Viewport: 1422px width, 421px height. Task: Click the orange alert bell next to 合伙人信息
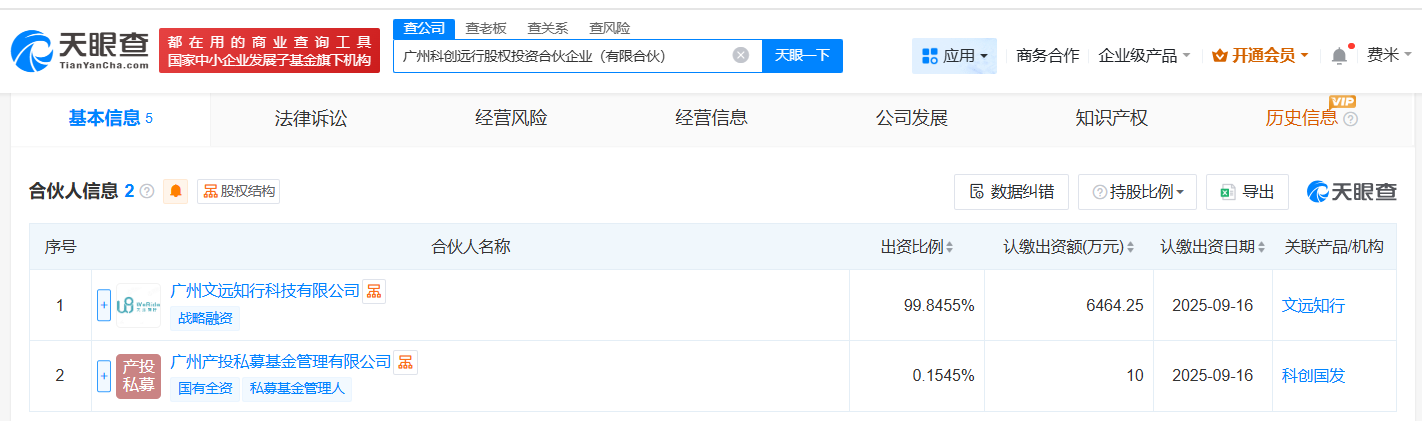coord(177,192)
